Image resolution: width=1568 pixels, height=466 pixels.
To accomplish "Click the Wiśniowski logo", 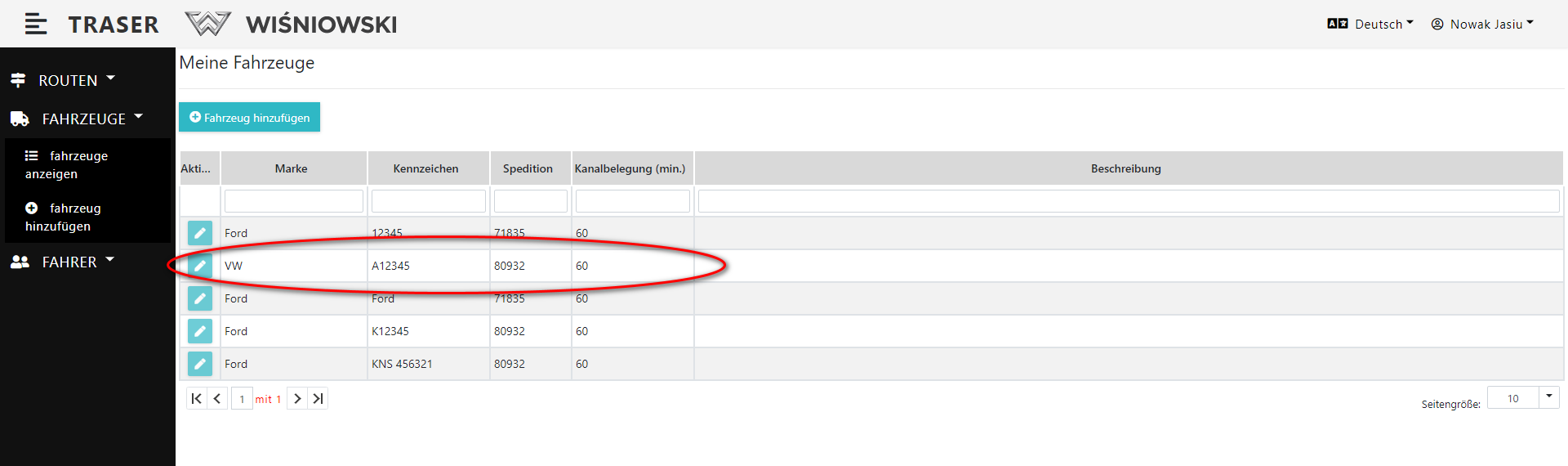I will click(292, 25).
